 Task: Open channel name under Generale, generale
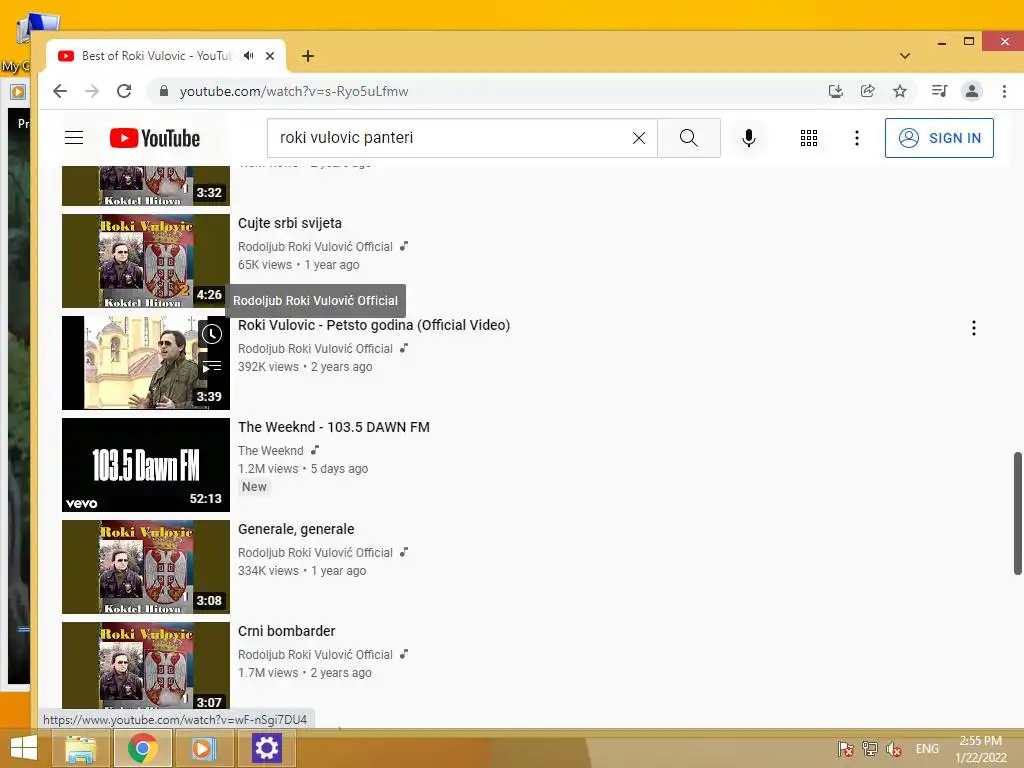pyautogui.click(x=315, y=552)
